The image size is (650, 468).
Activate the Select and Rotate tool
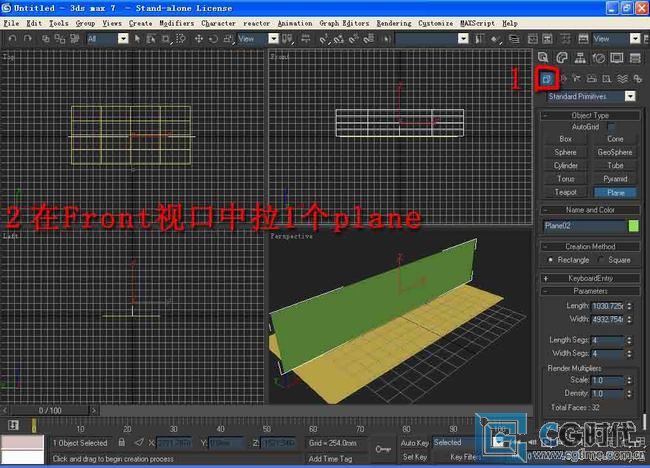coord(213,39)
